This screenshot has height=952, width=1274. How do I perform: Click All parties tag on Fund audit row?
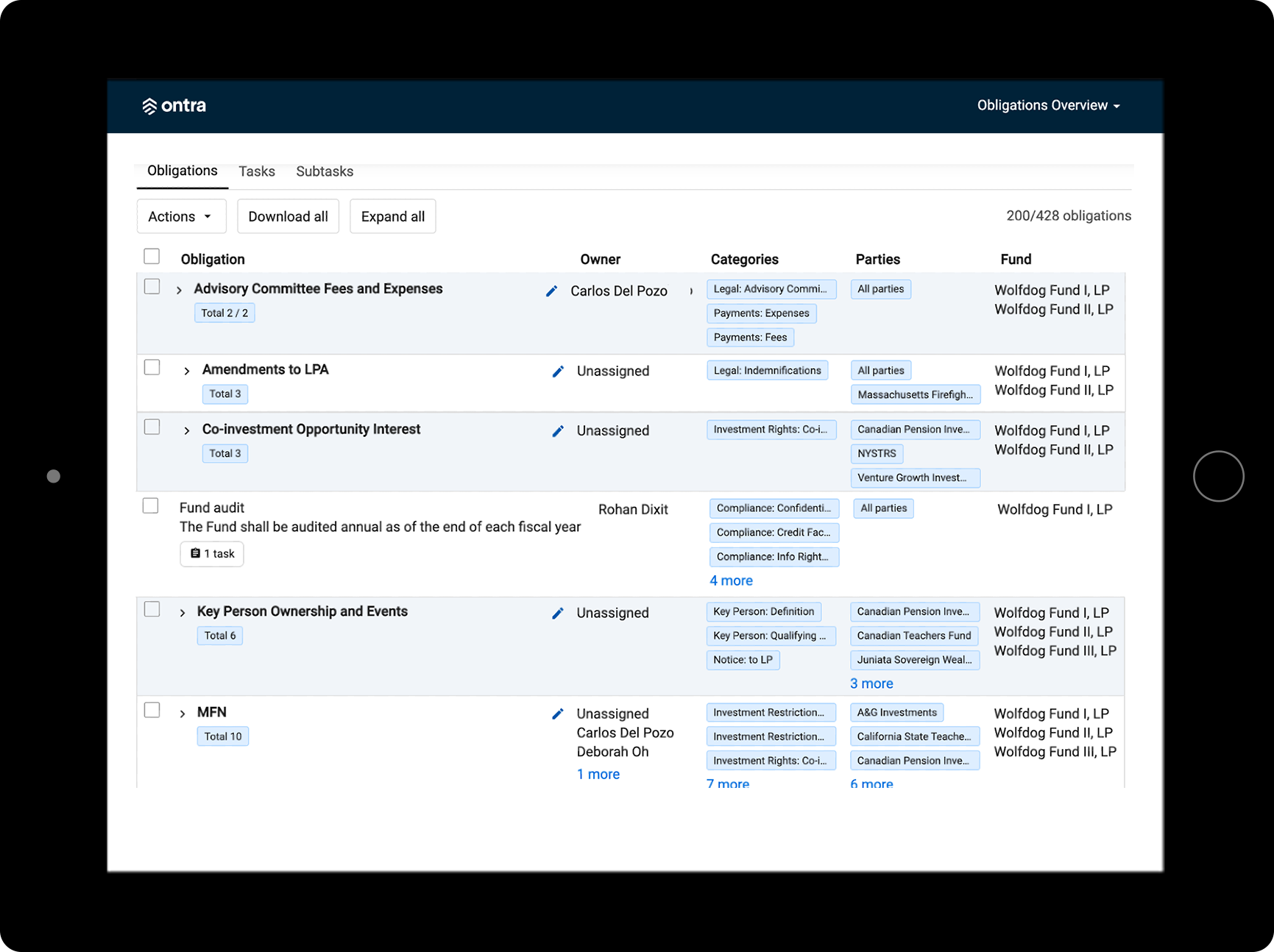click(x=884, y=508)
